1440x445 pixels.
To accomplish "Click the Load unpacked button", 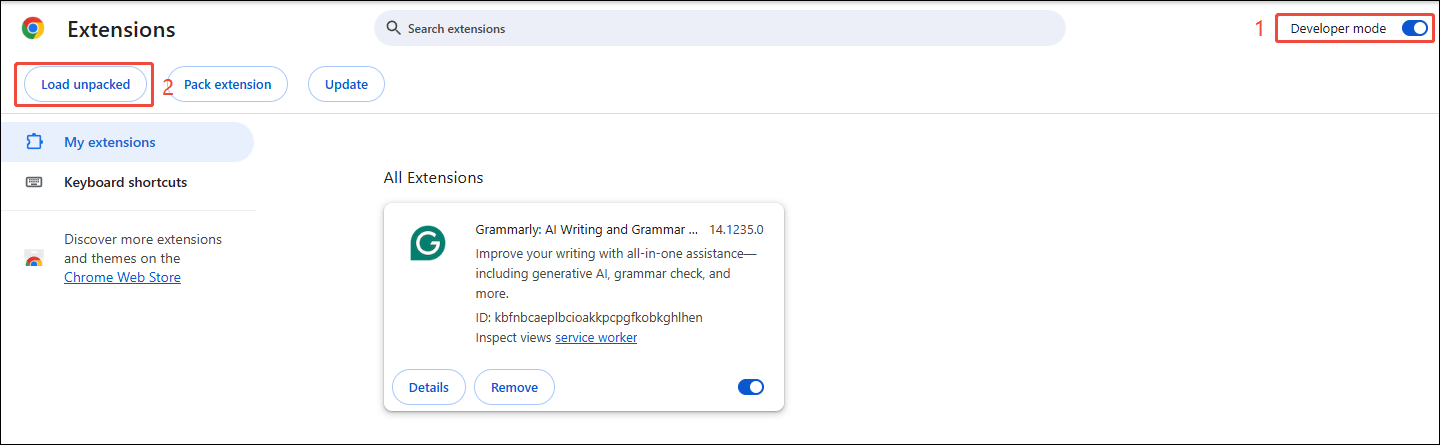I will (86, 84).
